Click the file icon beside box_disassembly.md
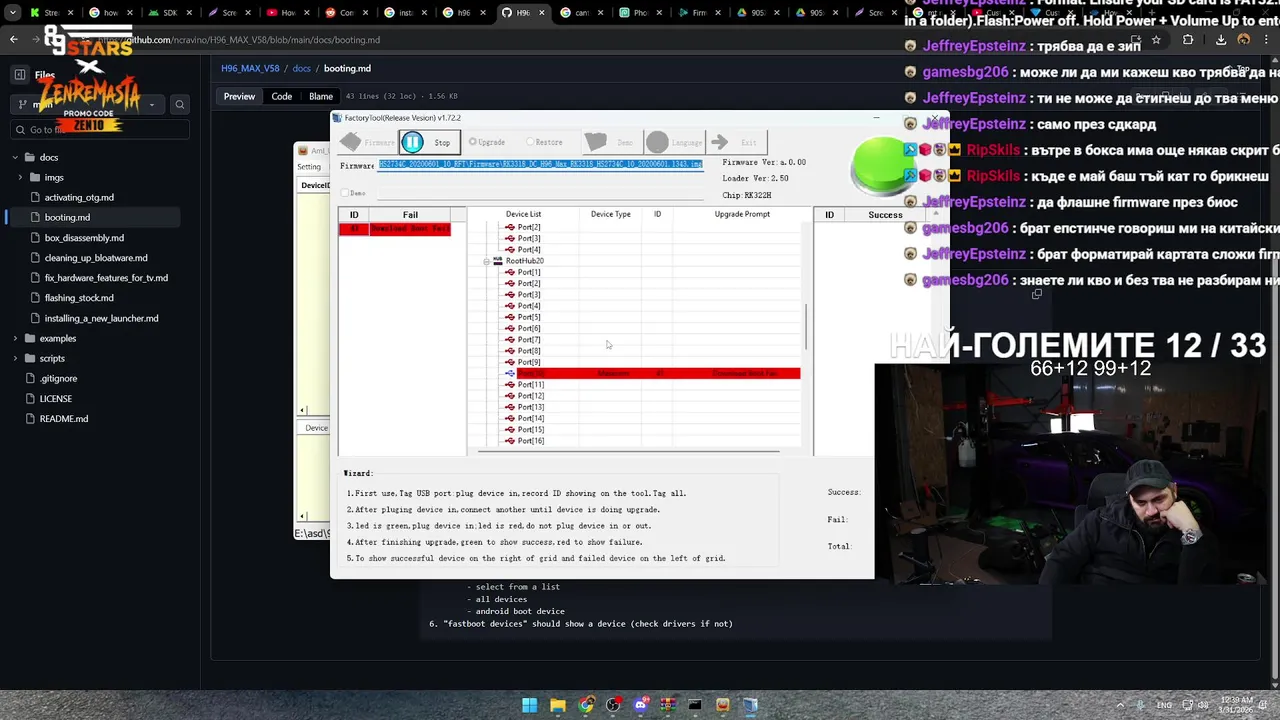Screen dimensions: 1280x720 pyautogui.click(x=35, y=238)
